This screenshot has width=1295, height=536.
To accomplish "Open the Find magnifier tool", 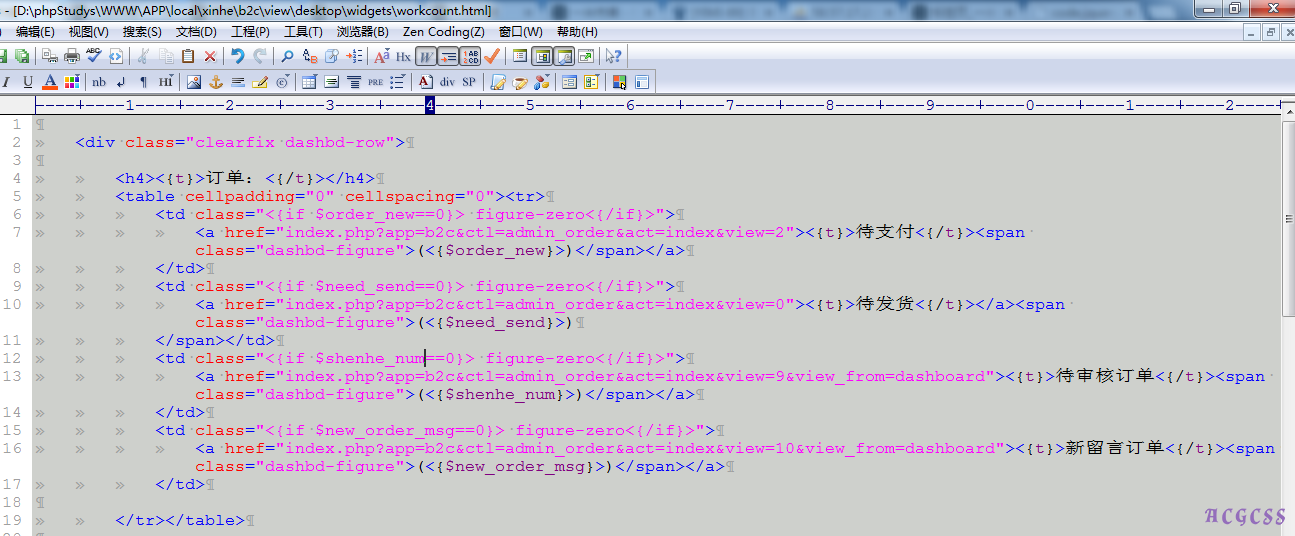I will coord(287,57).
